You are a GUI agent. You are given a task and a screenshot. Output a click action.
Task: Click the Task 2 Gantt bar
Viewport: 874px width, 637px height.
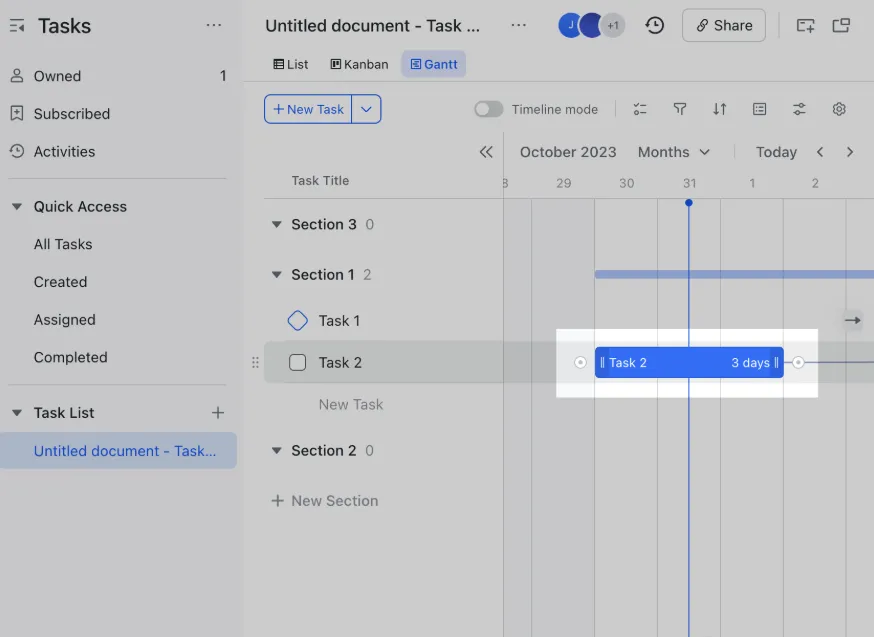(x=689, y=363)
